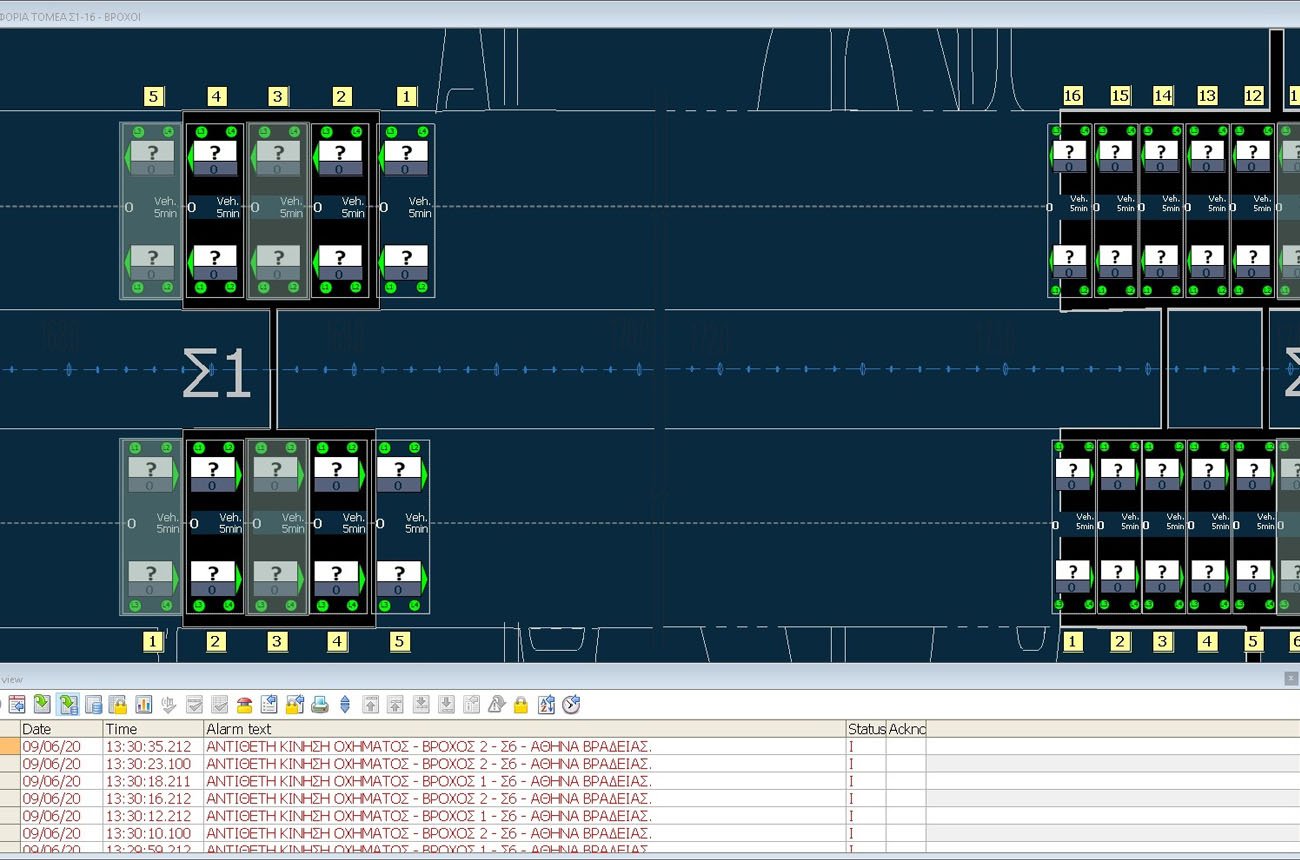Select the alarm row at 13:30:35.212

428,746
